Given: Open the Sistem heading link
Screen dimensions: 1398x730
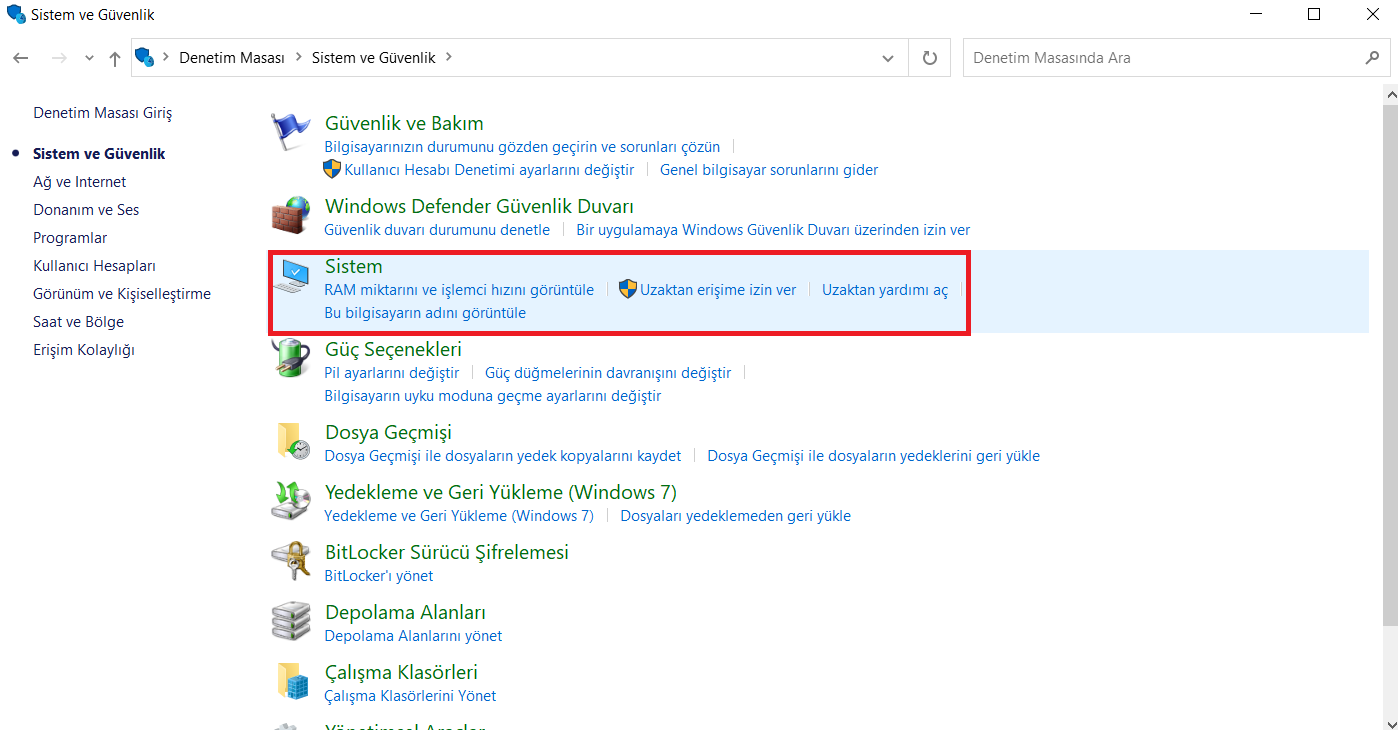Looking at the screenshot, I should (354, 266).
